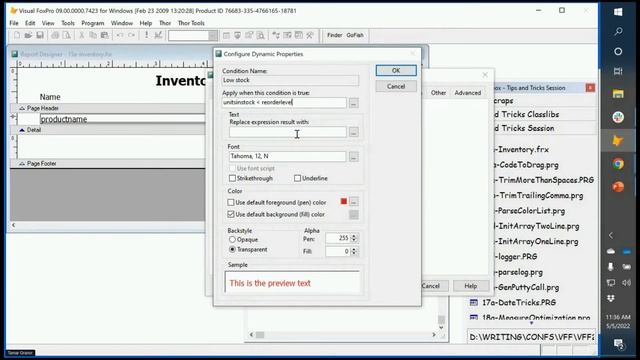The width and height of the screenshot is (640, 360).
Task: Click in the Condition Name field
Action: [291, 80]
